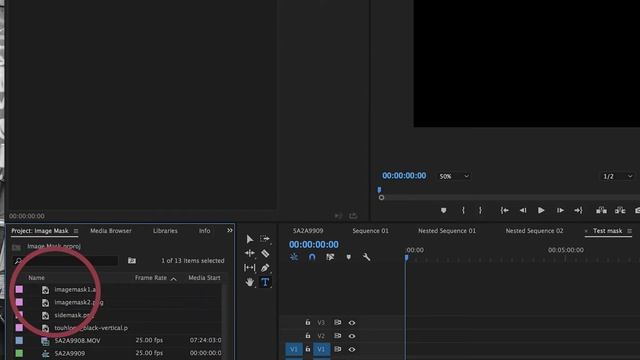640x360 pixels.
Task: Select the Type tool
Action: 265,282
